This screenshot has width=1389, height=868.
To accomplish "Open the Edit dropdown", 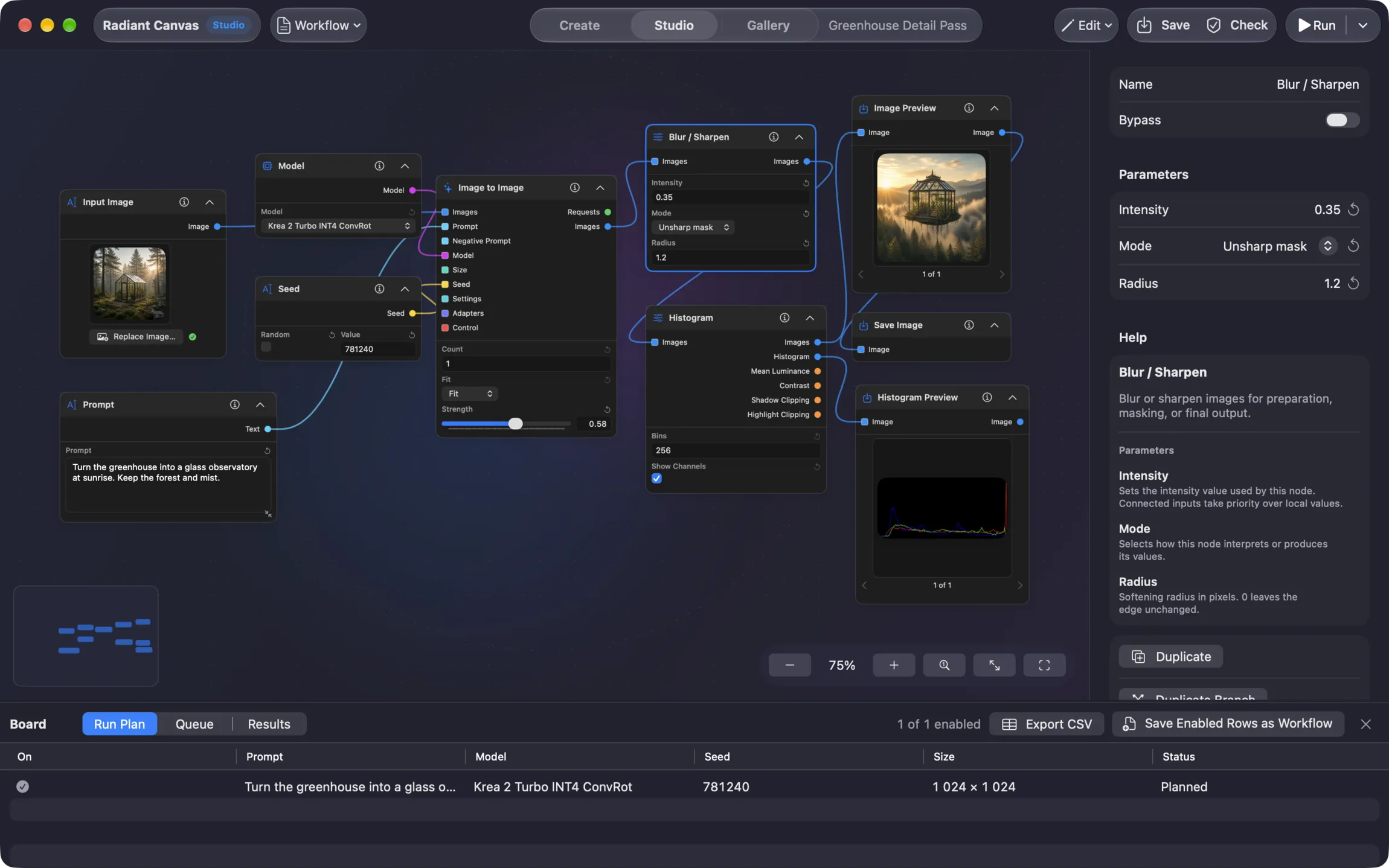I will coord(1086,25).
